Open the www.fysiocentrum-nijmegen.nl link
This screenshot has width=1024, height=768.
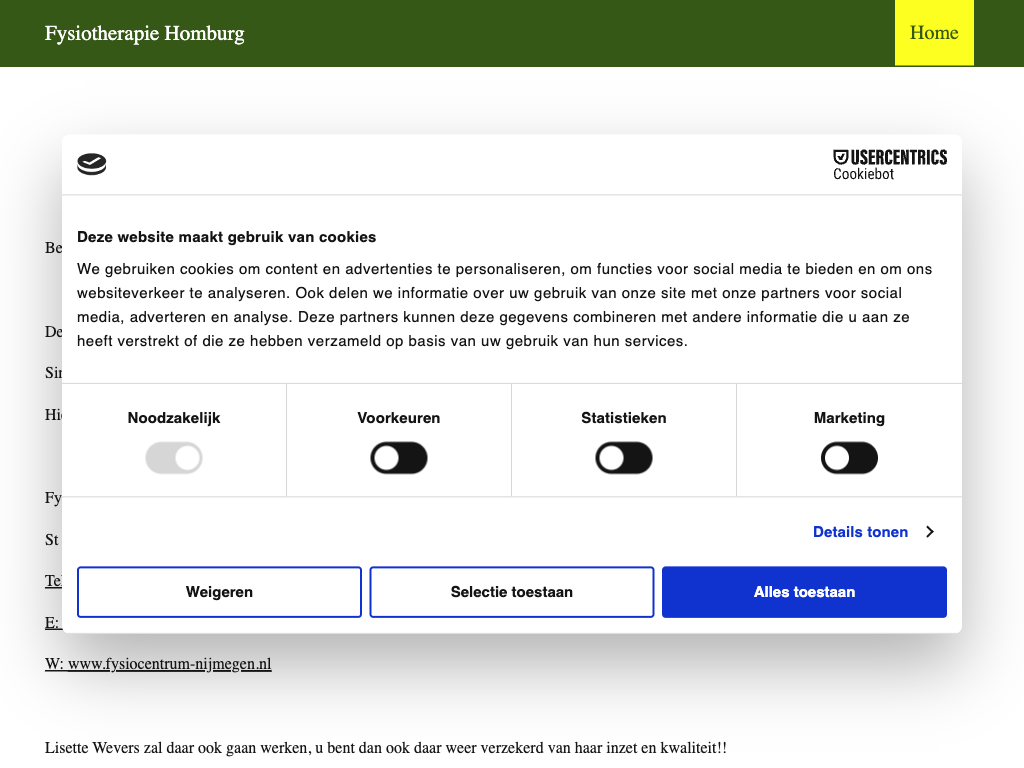pyautogui.click(x=158, y=664)
